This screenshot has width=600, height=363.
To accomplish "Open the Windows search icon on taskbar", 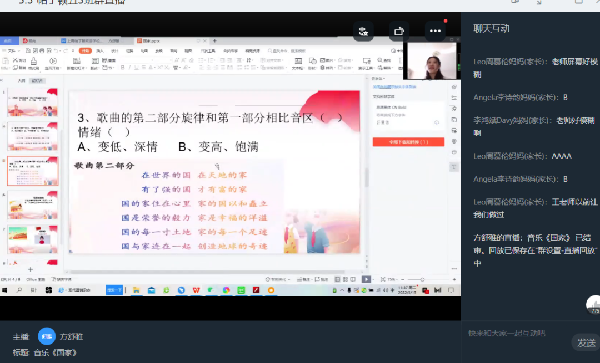I will point(19,290).
